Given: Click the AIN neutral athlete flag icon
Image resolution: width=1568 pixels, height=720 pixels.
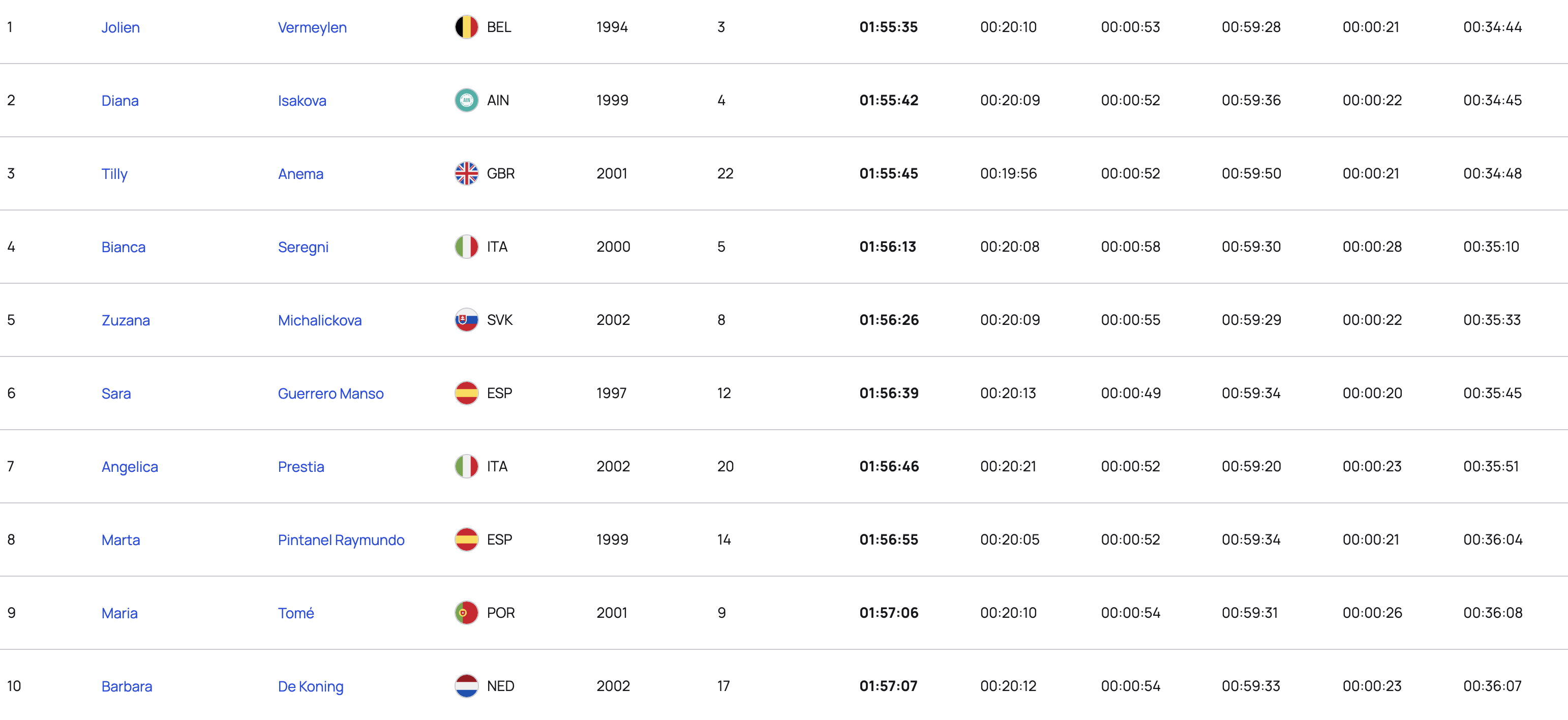Looking at the screenshot, I should (466, 100).
